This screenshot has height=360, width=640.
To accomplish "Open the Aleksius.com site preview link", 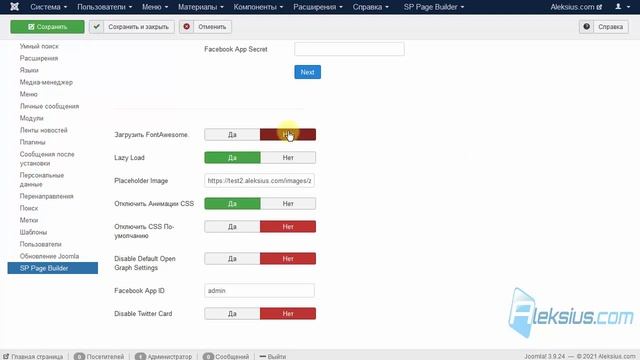I will click(576, 7).
